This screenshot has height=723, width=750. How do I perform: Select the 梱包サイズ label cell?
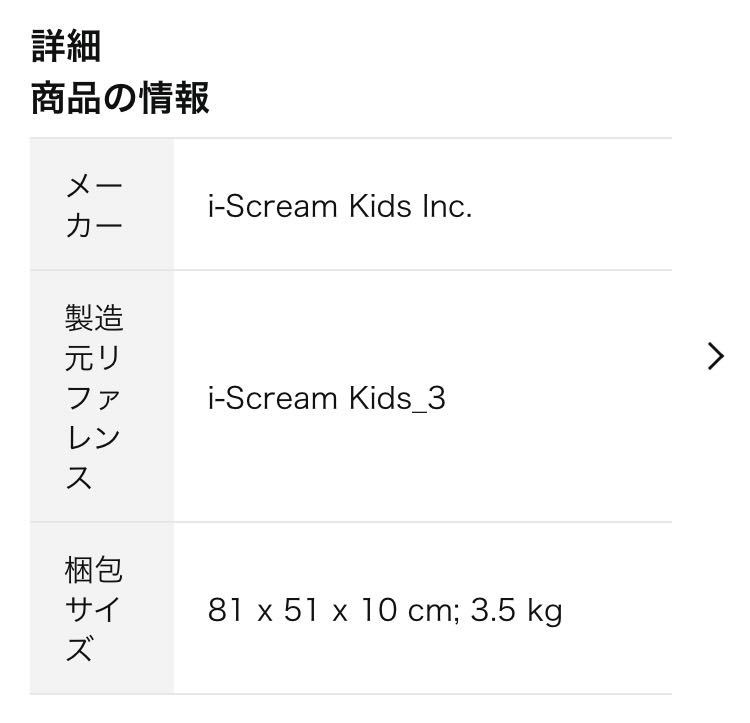pos(95,609)
